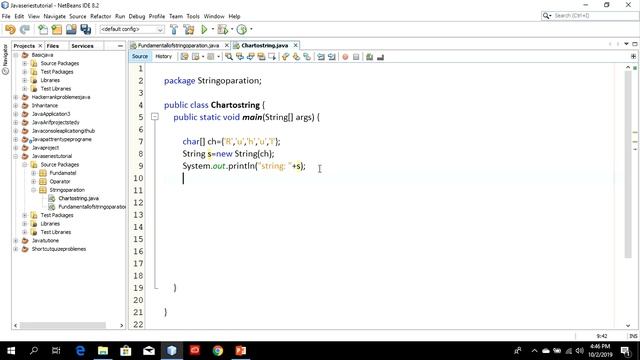Open the Run Project dropdown arrow
The width and height of the screenshot is (640, 360).
point(213,29)
